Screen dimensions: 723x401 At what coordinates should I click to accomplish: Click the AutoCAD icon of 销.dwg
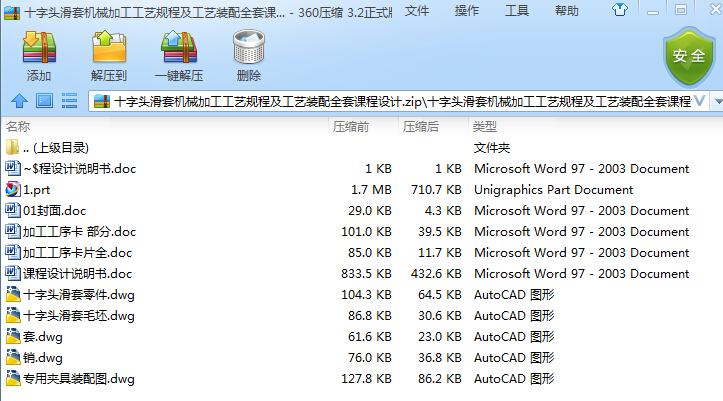click(x=13, y=357)
